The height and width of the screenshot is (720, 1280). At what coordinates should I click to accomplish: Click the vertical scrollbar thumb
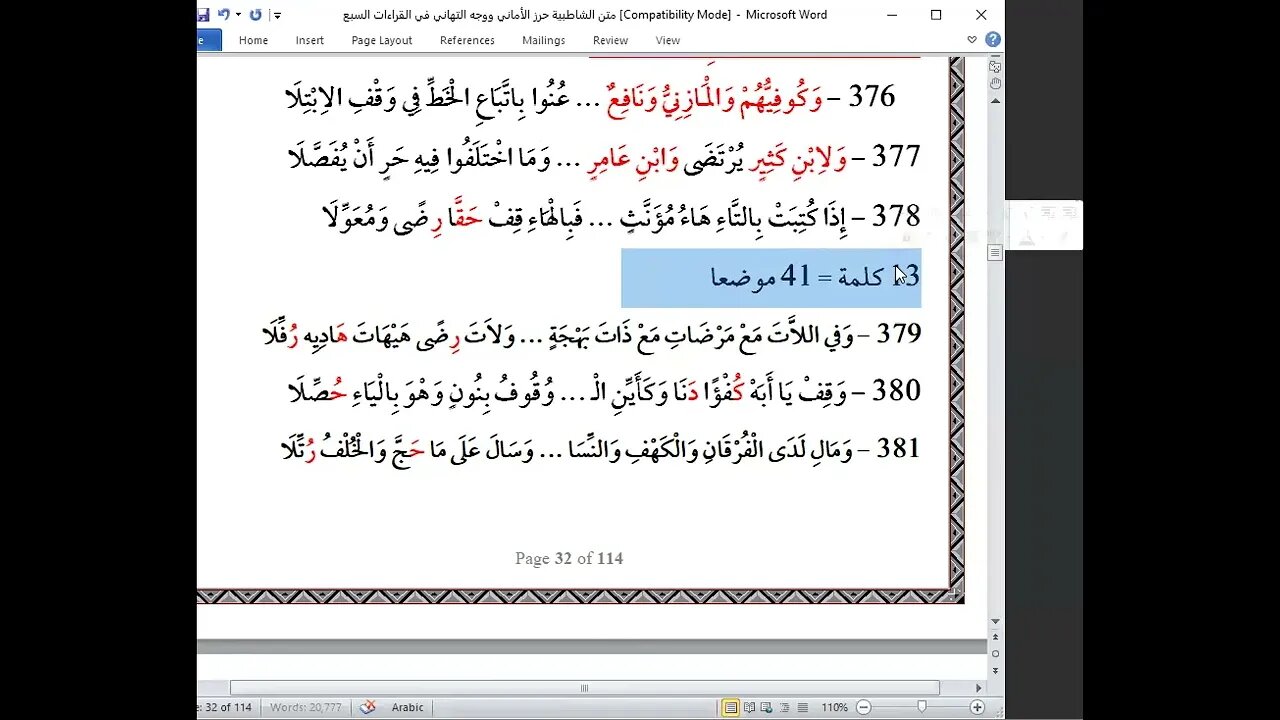(995, 254)
